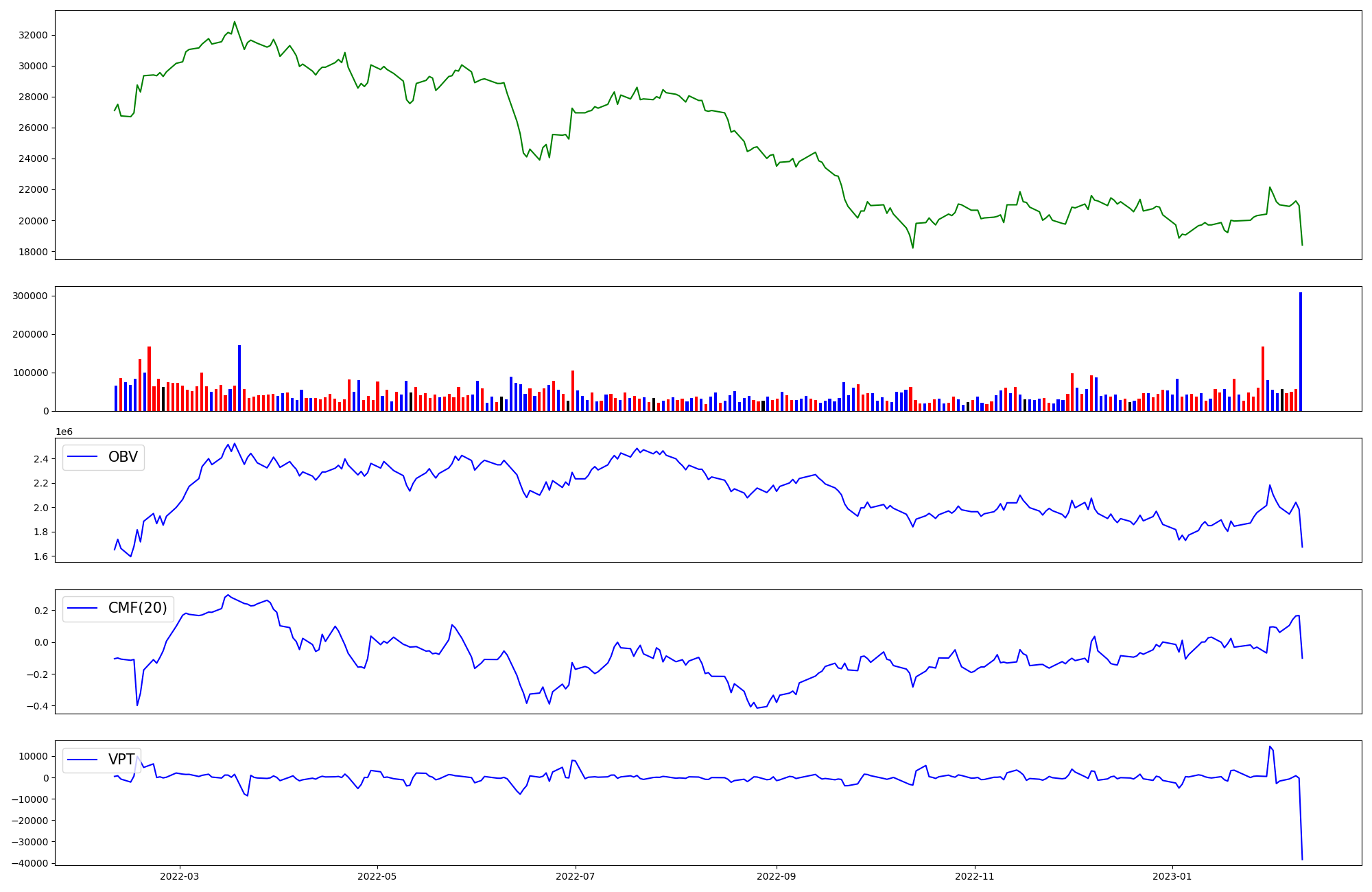Viewport: 1372px width, 892px height.
Task: Click the 2022-03 x-axis date label
Action: coord(180,876)
